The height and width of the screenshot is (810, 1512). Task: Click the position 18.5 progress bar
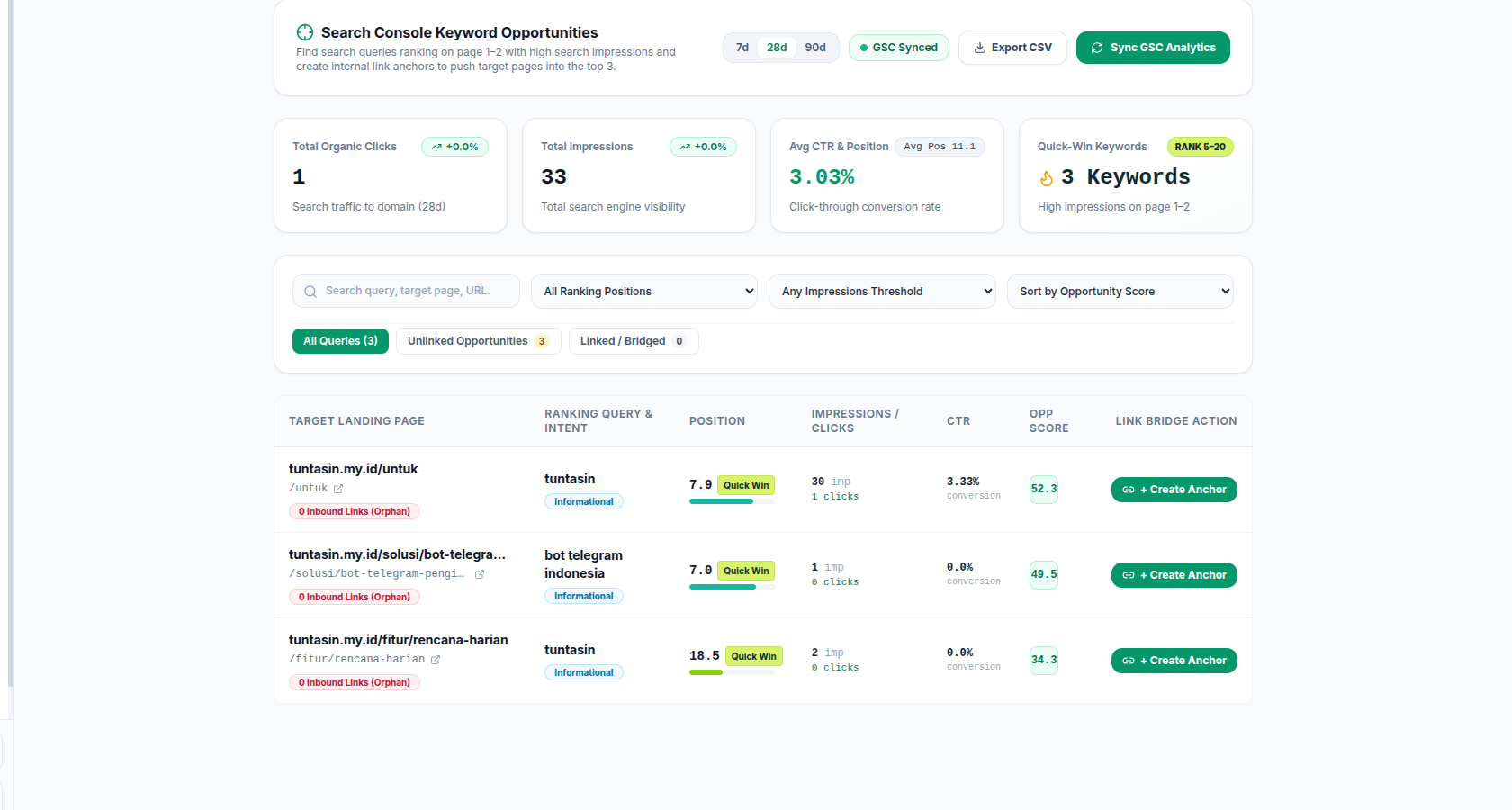coord(733,672)
